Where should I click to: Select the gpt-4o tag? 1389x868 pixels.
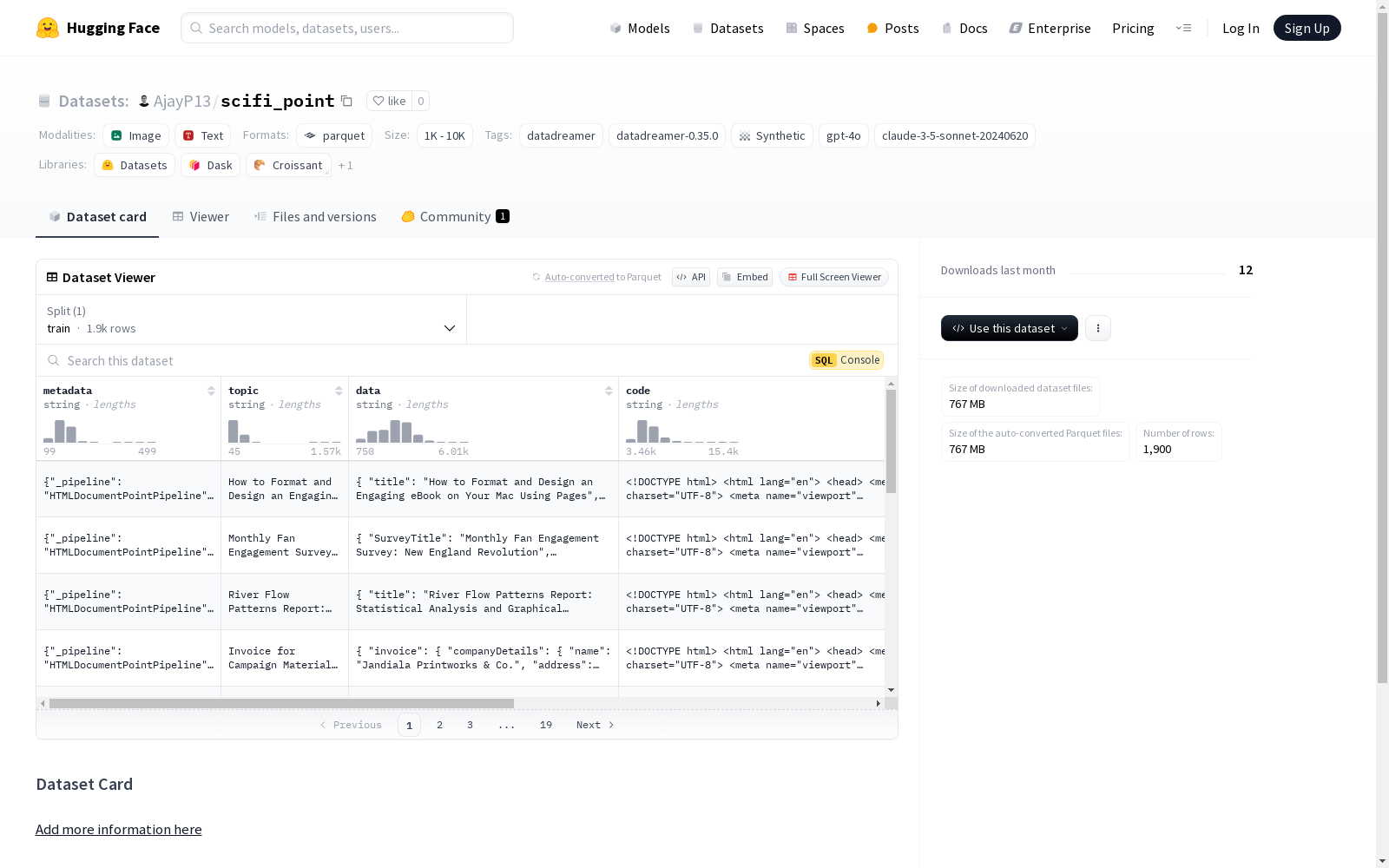click(844, 135)
